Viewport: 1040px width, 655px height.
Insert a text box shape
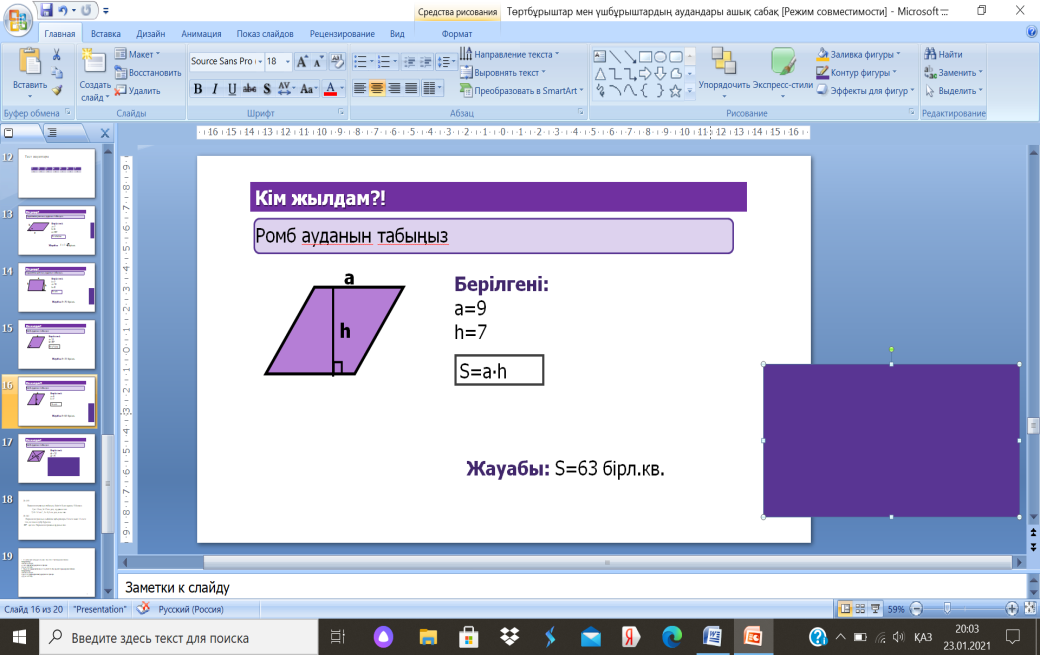click(x=600, y=56)
